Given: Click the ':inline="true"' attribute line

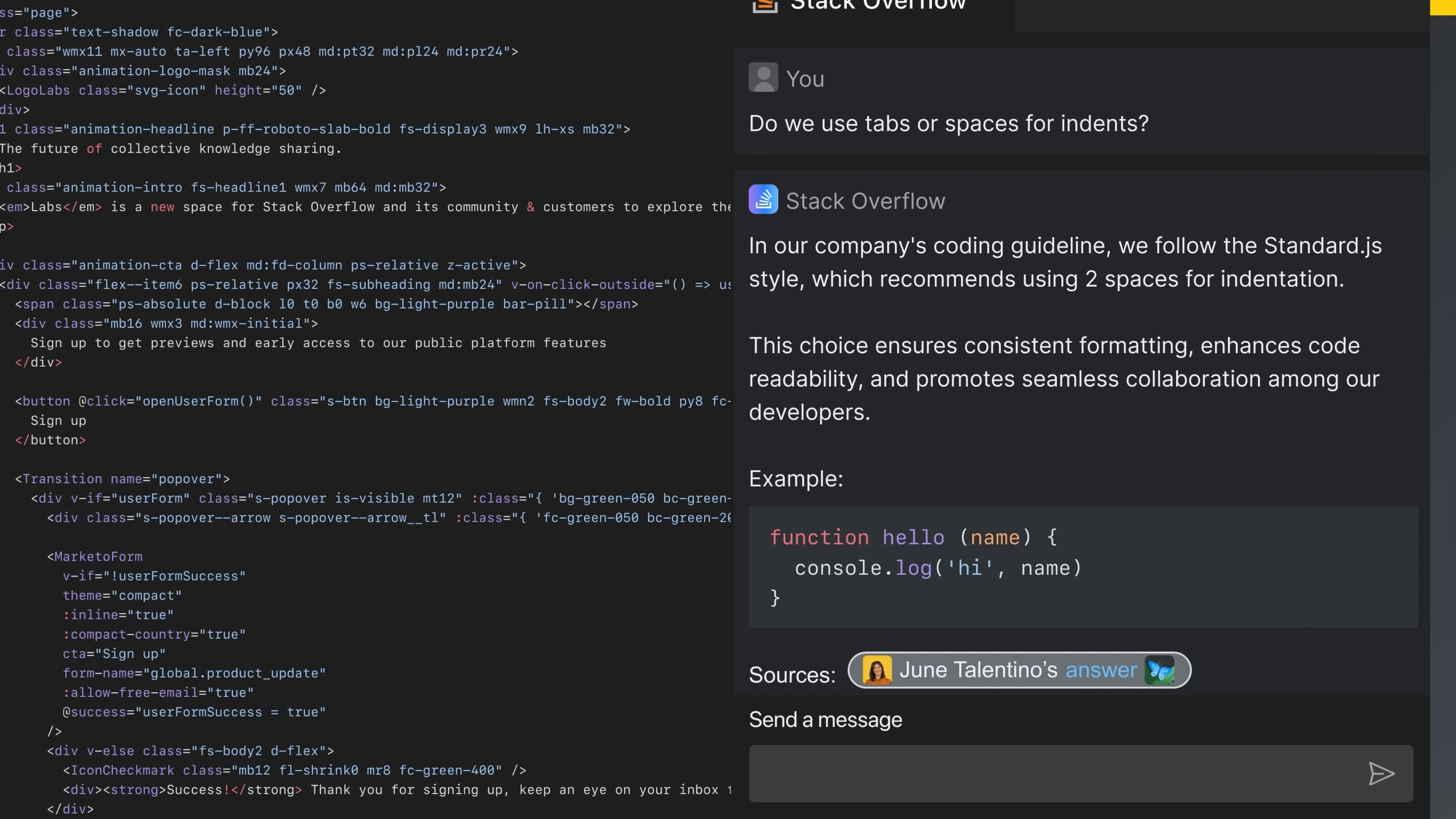Looking at the screenshot, I should click(x=118, y=614).
